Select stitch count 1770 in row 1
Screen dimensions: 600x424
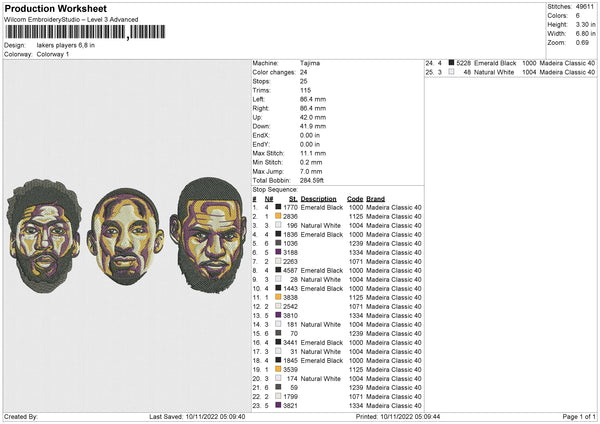290,207
